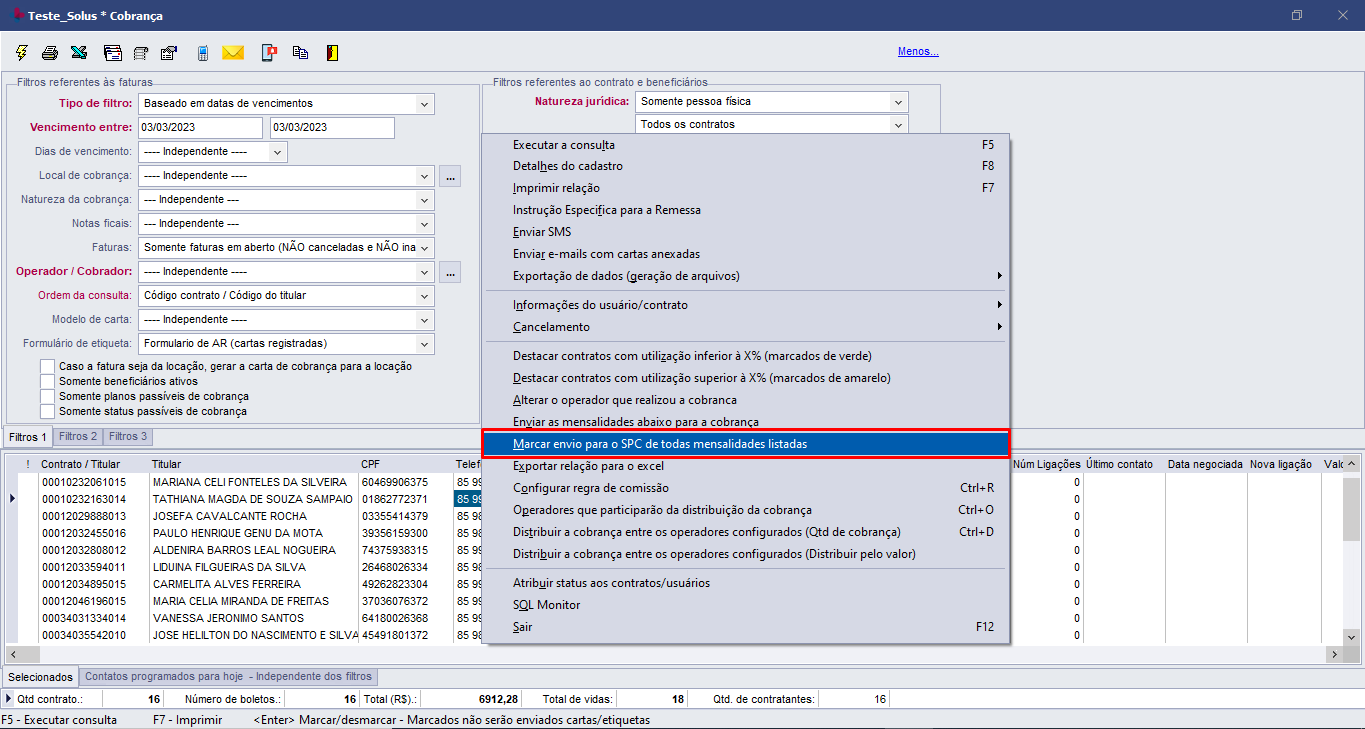Open the 'Operador / Cobrador' dropdown

[425, 271]
